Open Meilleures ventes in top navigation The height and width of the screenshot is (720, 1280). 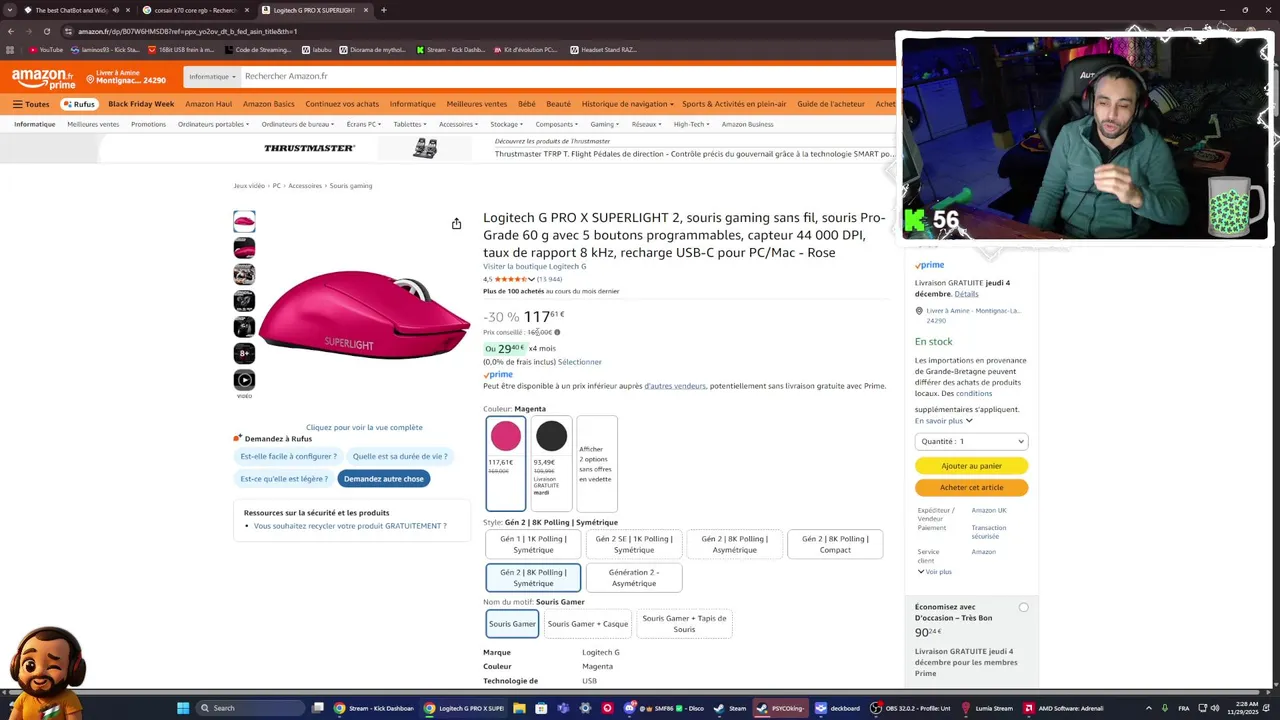pyautogui.click(x=476, y=104)
